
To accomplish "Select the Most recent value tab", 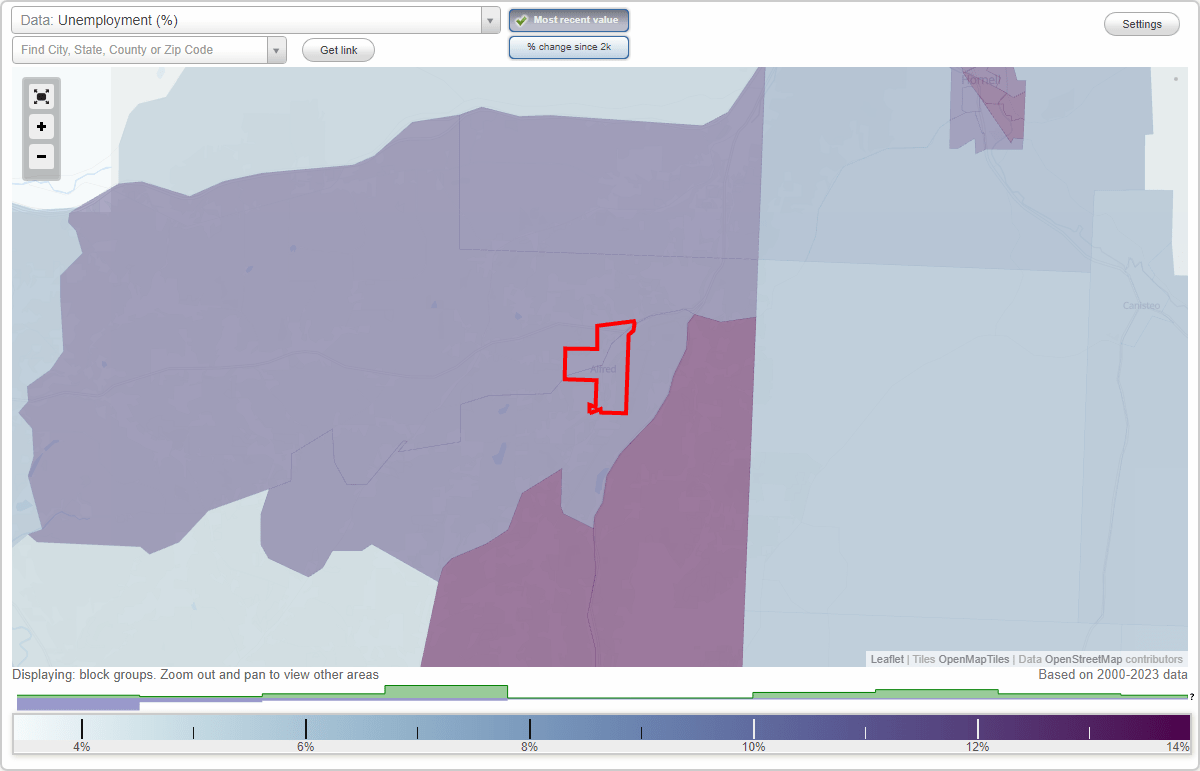I will point(569,19).
